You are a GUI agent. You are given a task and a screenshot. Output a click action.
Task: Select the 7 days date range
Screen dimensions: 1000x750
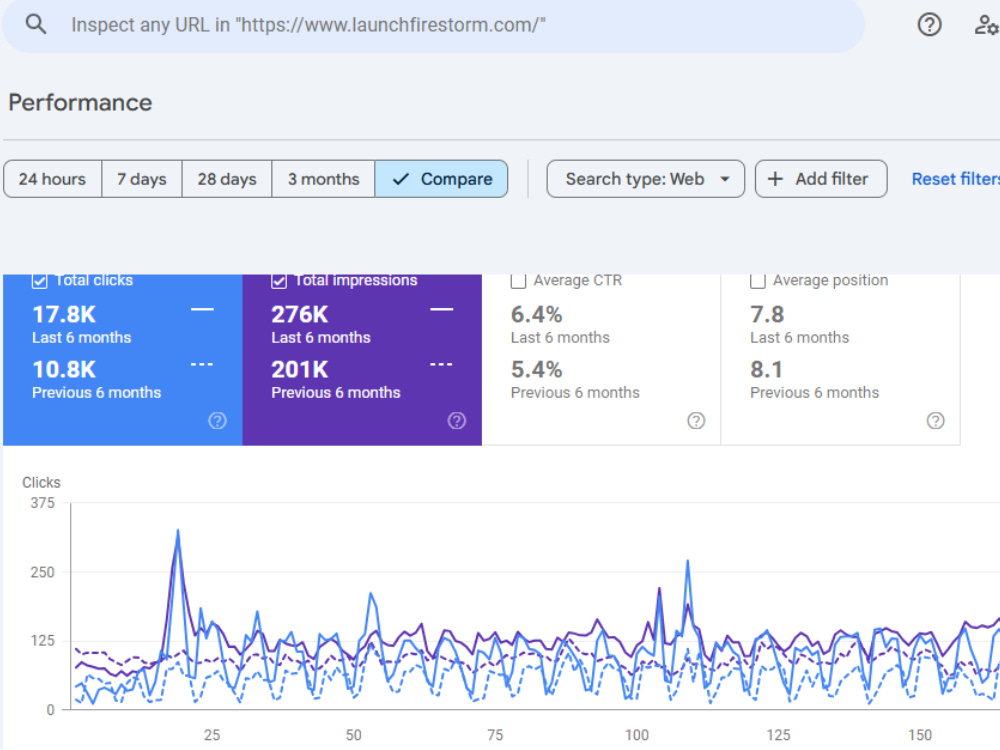click(142, 179)
